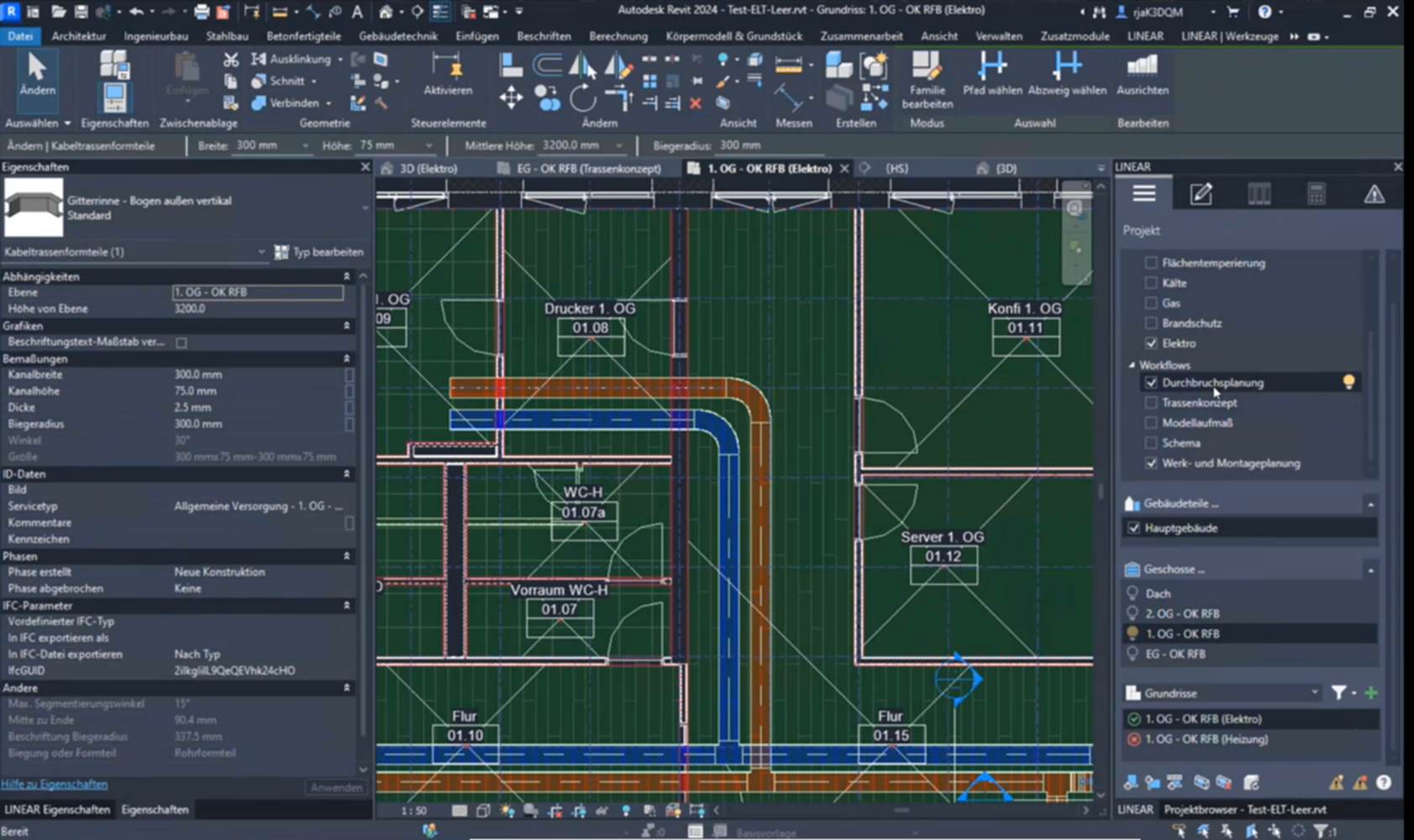Screen dimensions: 1414x840
Task: Select the 2. OG - OK RFB floor
Action: 1181,614
